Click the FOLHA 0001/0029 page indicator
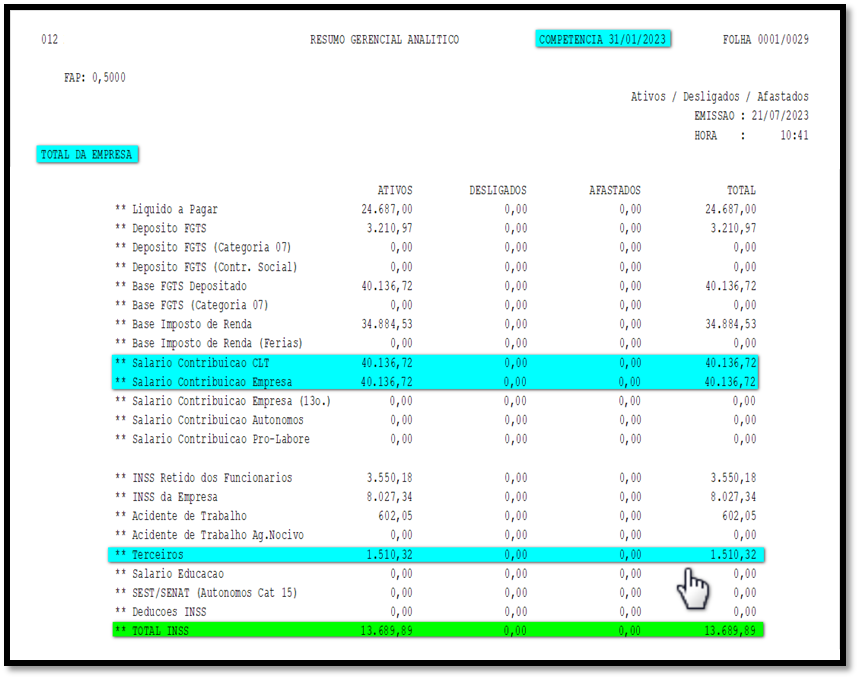This screenshot has width=859, height=679. (x=765, y=39)
